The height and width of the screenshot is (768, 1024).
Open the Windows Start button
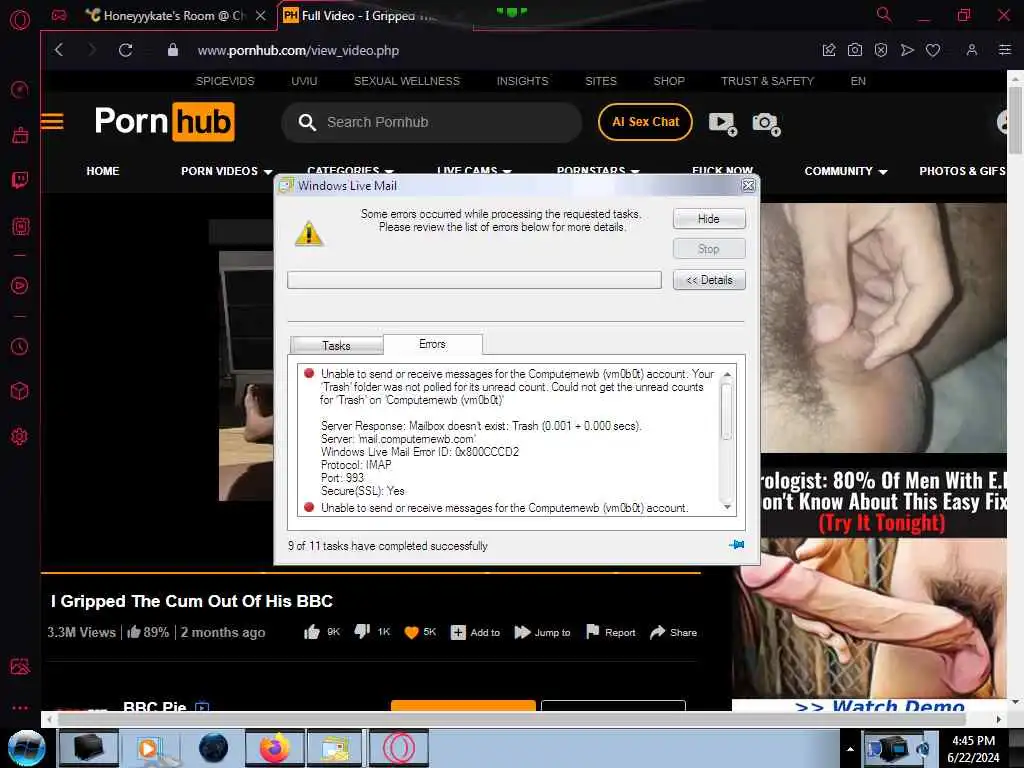26,748
